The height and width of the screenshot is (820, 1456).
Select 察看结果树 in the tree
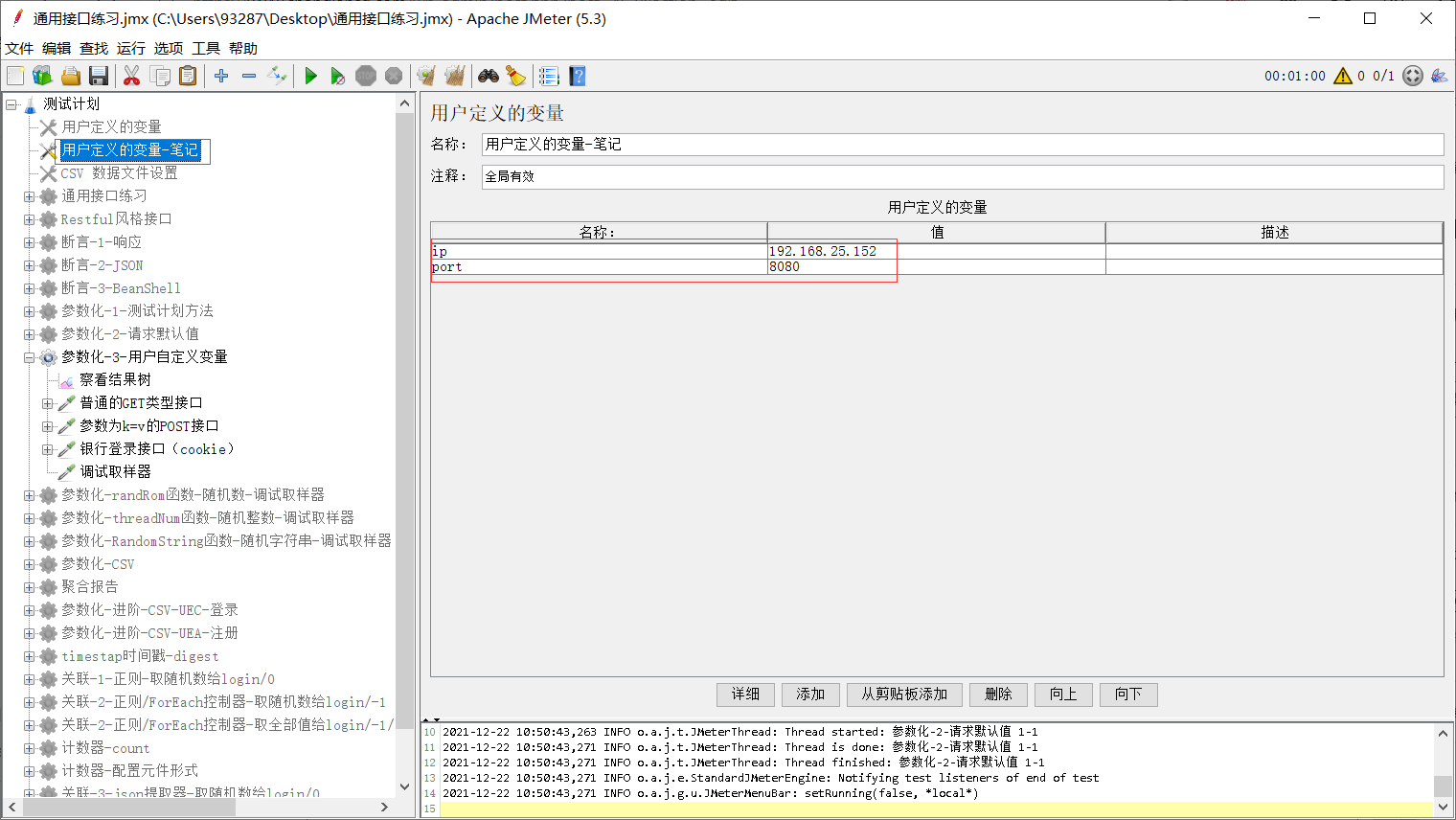click(115, 380)
